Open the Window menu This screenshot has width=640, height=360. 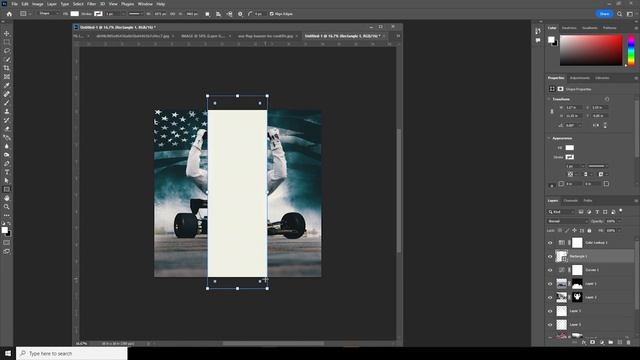point(145,4)
